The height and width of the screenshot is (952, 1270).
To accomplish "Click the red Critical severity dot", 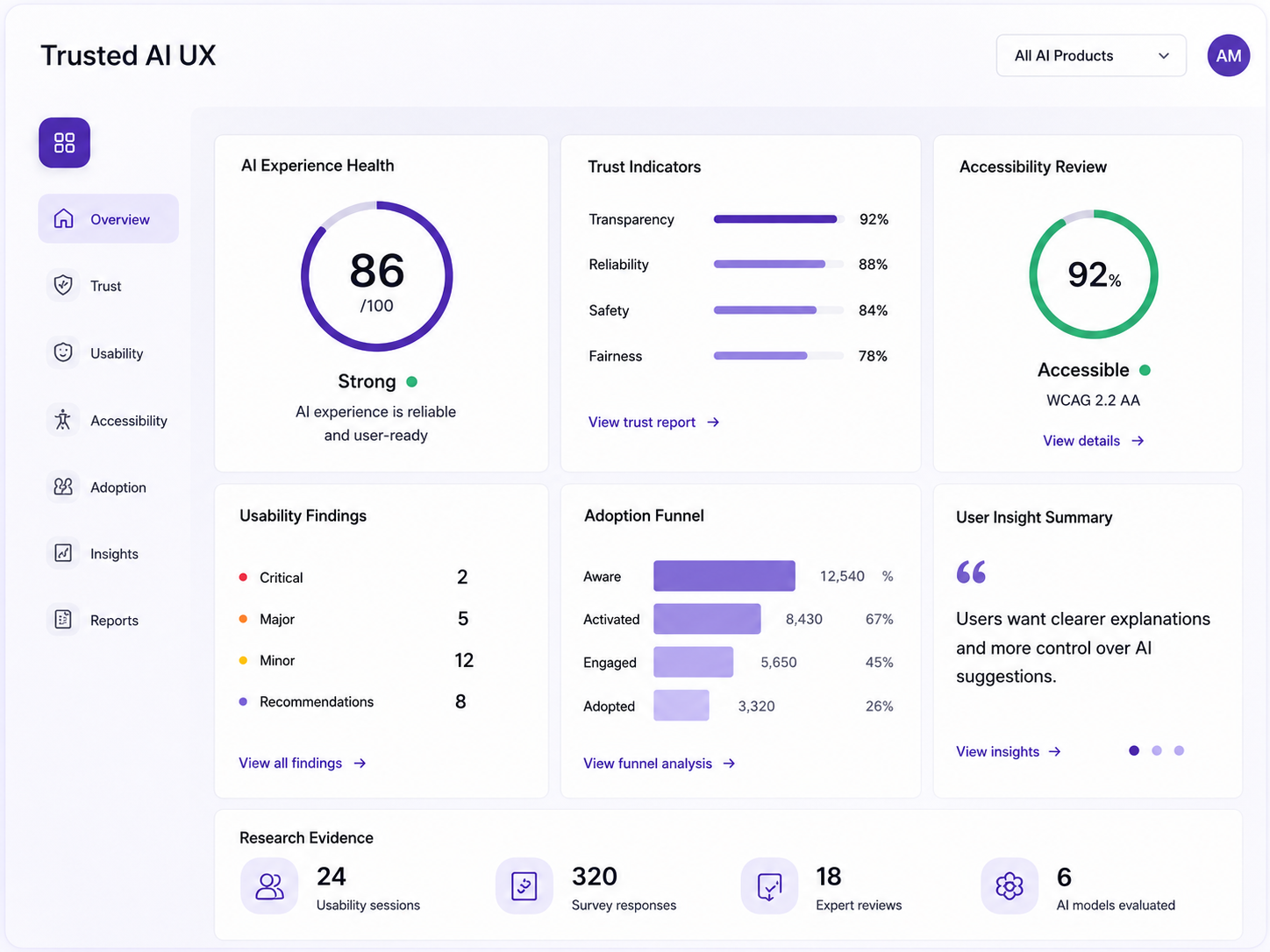I will (243, 577).
